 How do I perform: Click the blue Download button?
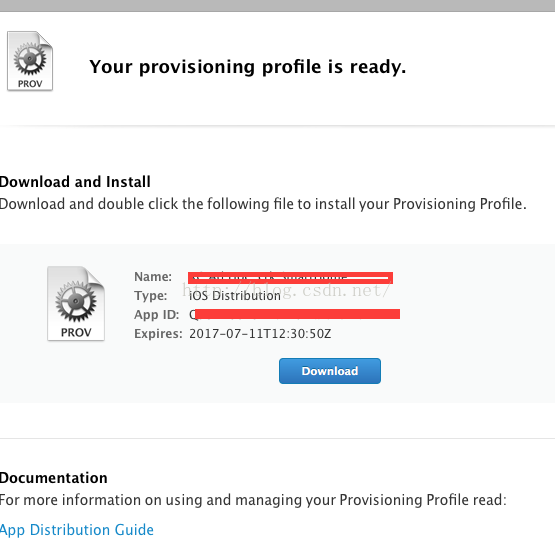coord(330,371)
